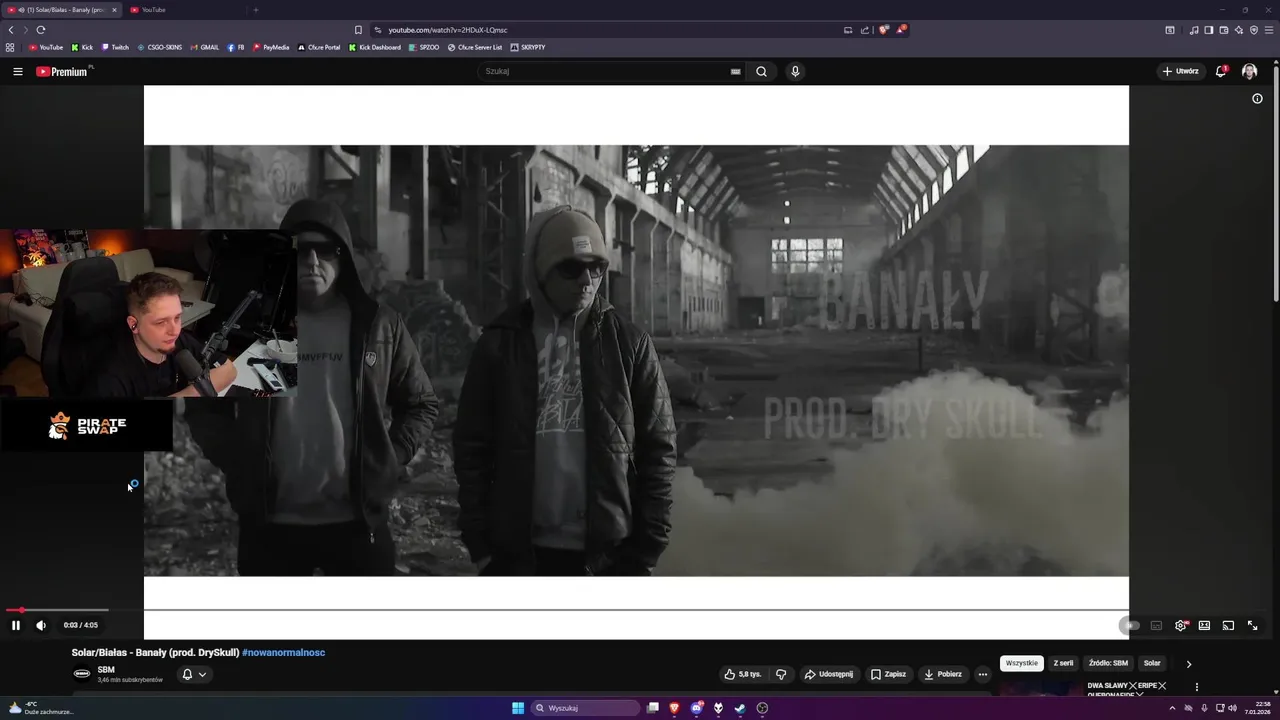Screen dimensions: 1280x720
Task: Open the Twitch bookmark
Action: click(x=115, y=47)
